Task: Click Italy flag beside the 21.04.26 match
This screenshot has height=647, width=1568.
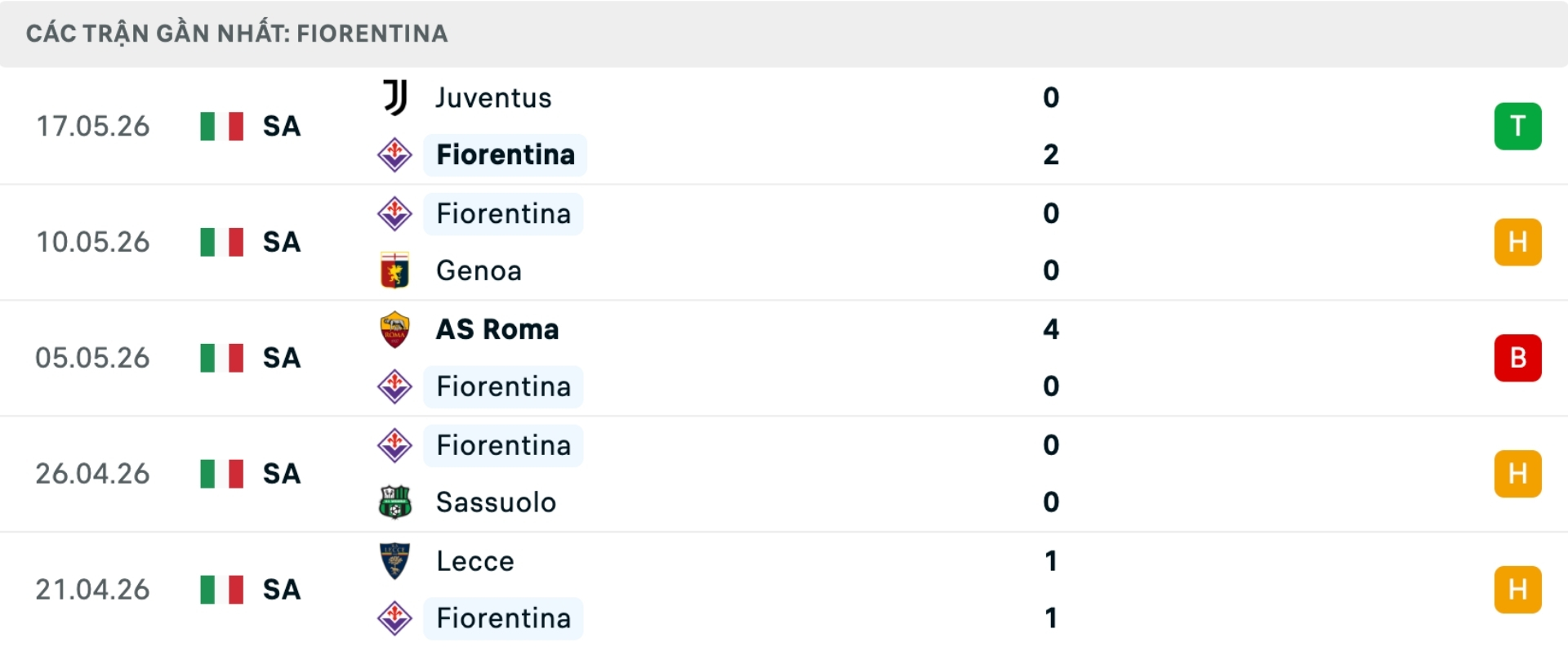Action: pos(222,590)
